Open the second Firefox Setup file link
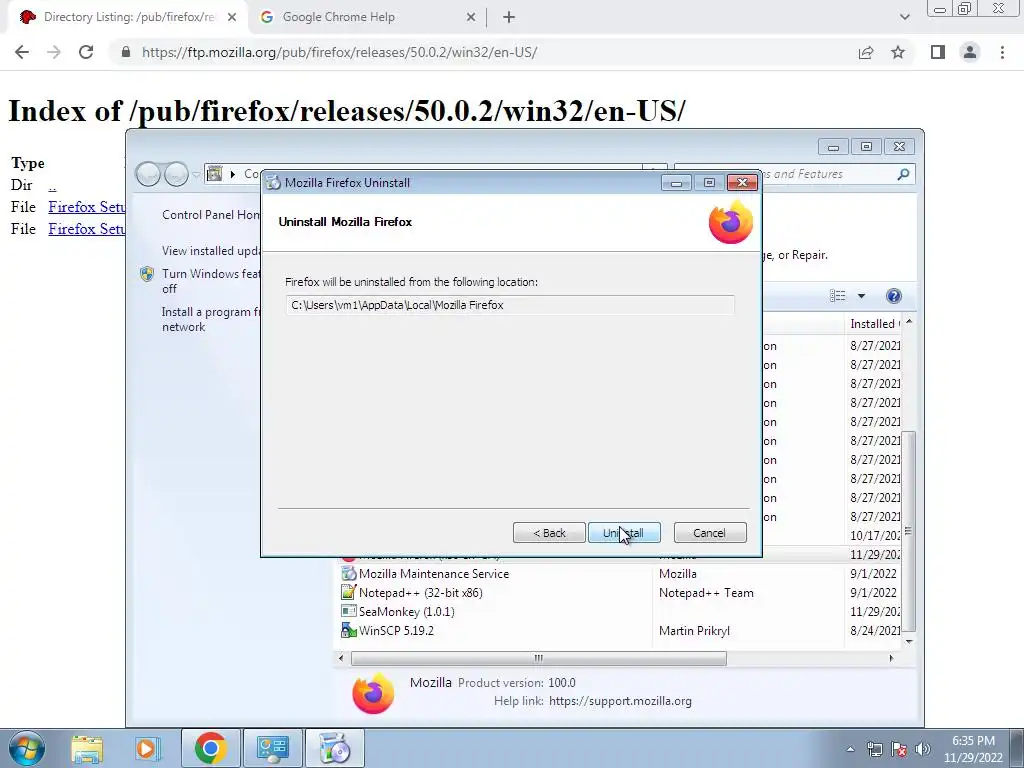 pyautogui.click(x=86, y=229)
